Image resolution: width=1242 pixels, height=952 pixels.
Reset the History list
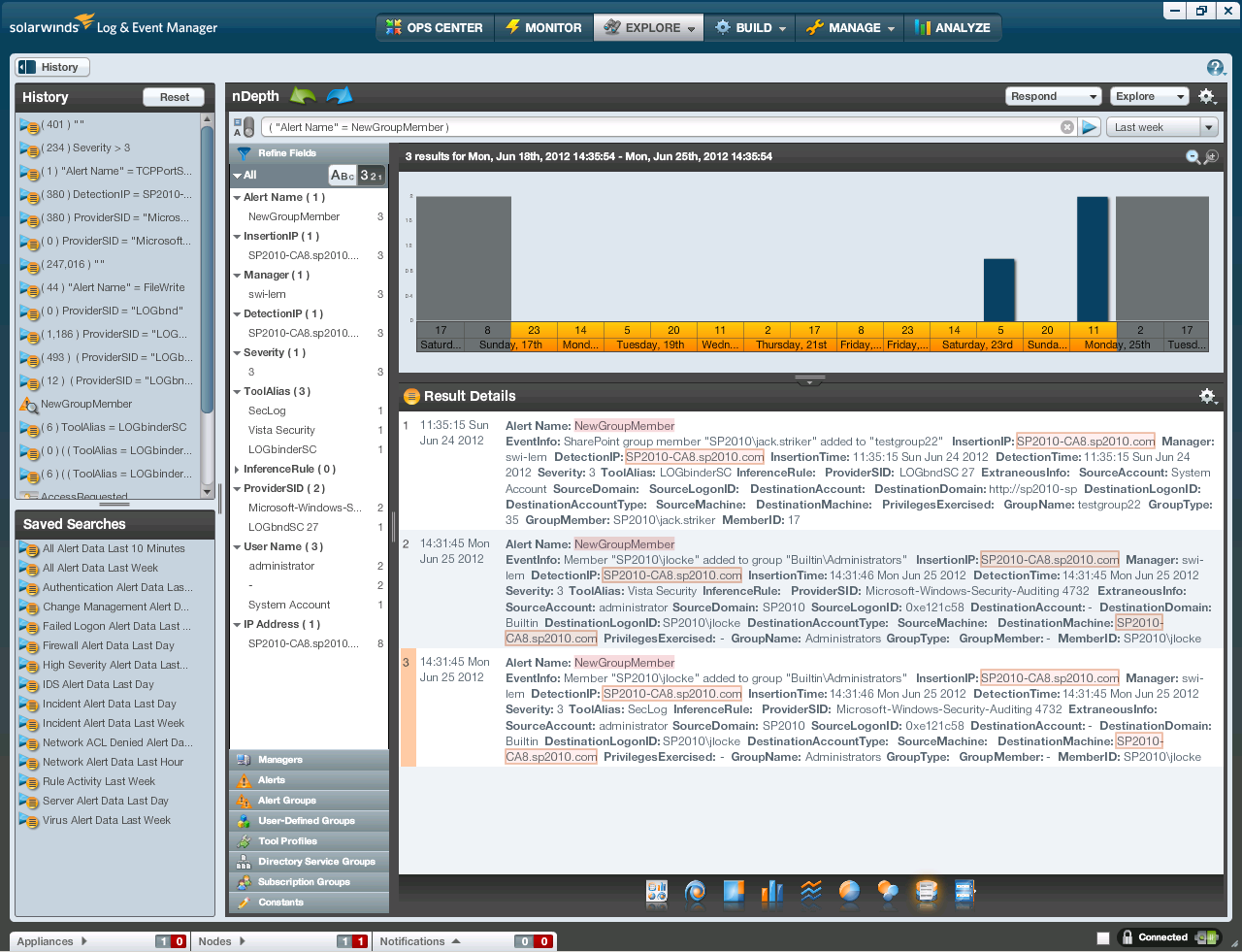pos(175,97)
